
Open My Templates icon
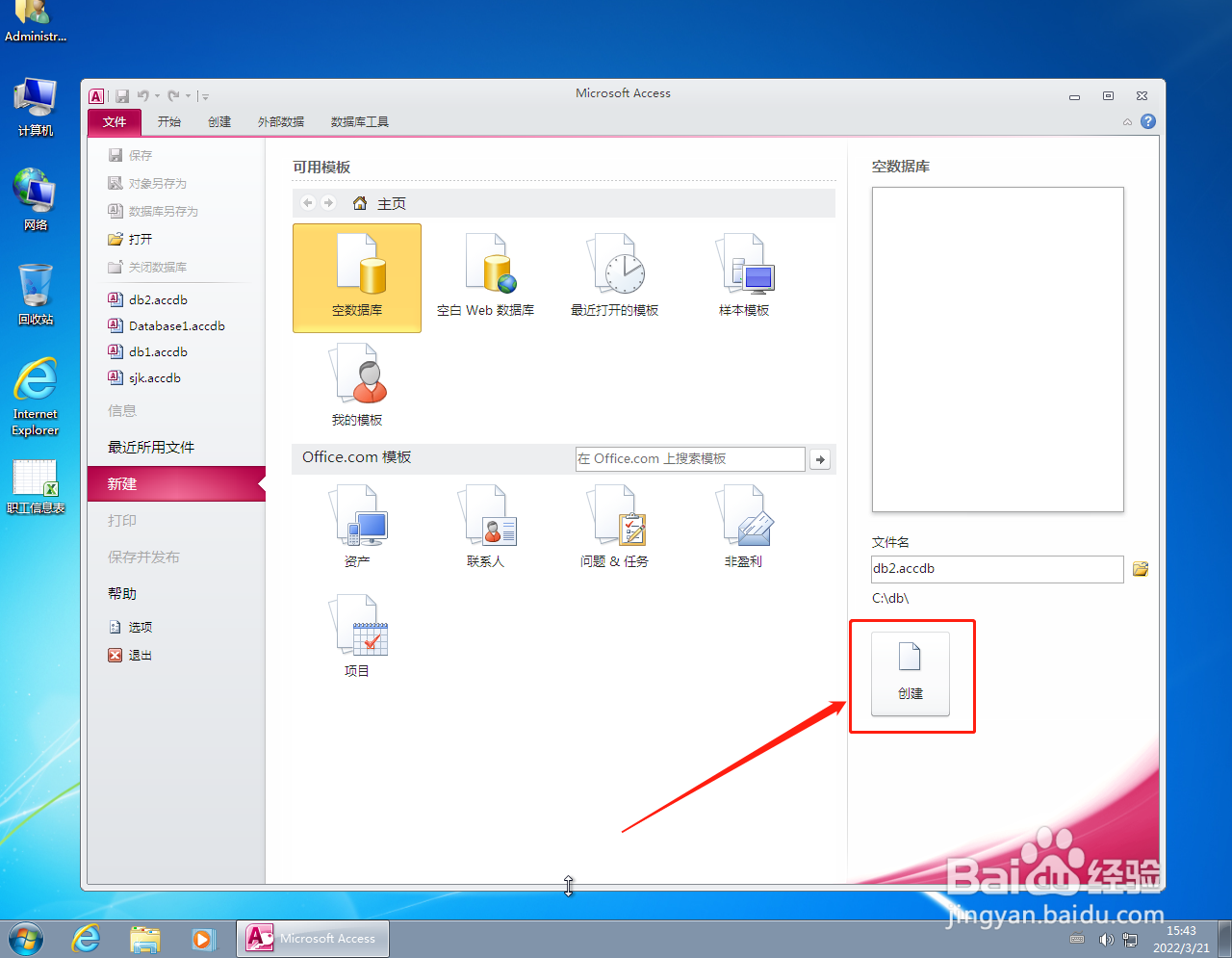(357, 385)
